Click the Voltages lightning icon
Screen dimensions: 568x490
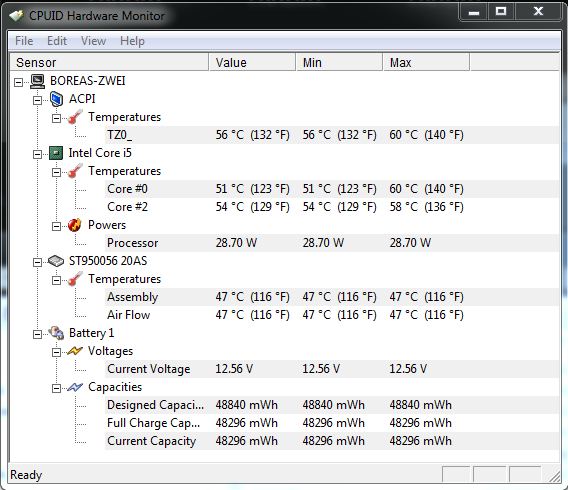[x=75, y=351]
